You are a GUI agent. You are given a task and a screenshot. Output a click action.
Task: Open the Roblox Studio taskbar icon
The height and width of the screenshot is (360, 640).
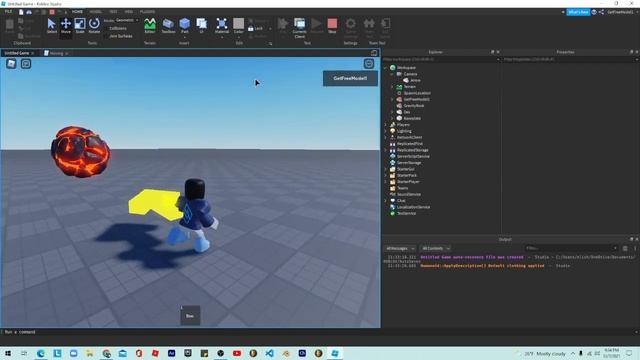(x=335, y=353)
